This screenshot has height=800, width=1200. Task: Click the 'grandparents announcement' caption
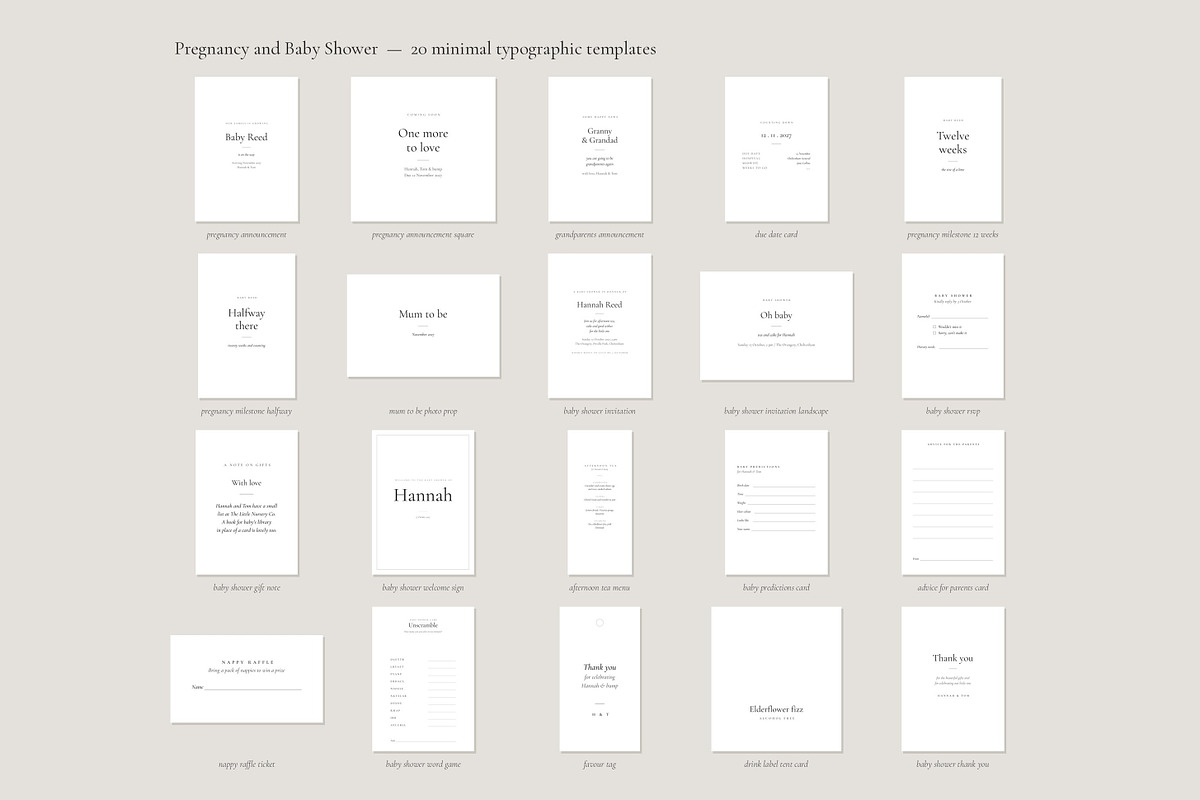coord(600,235)
